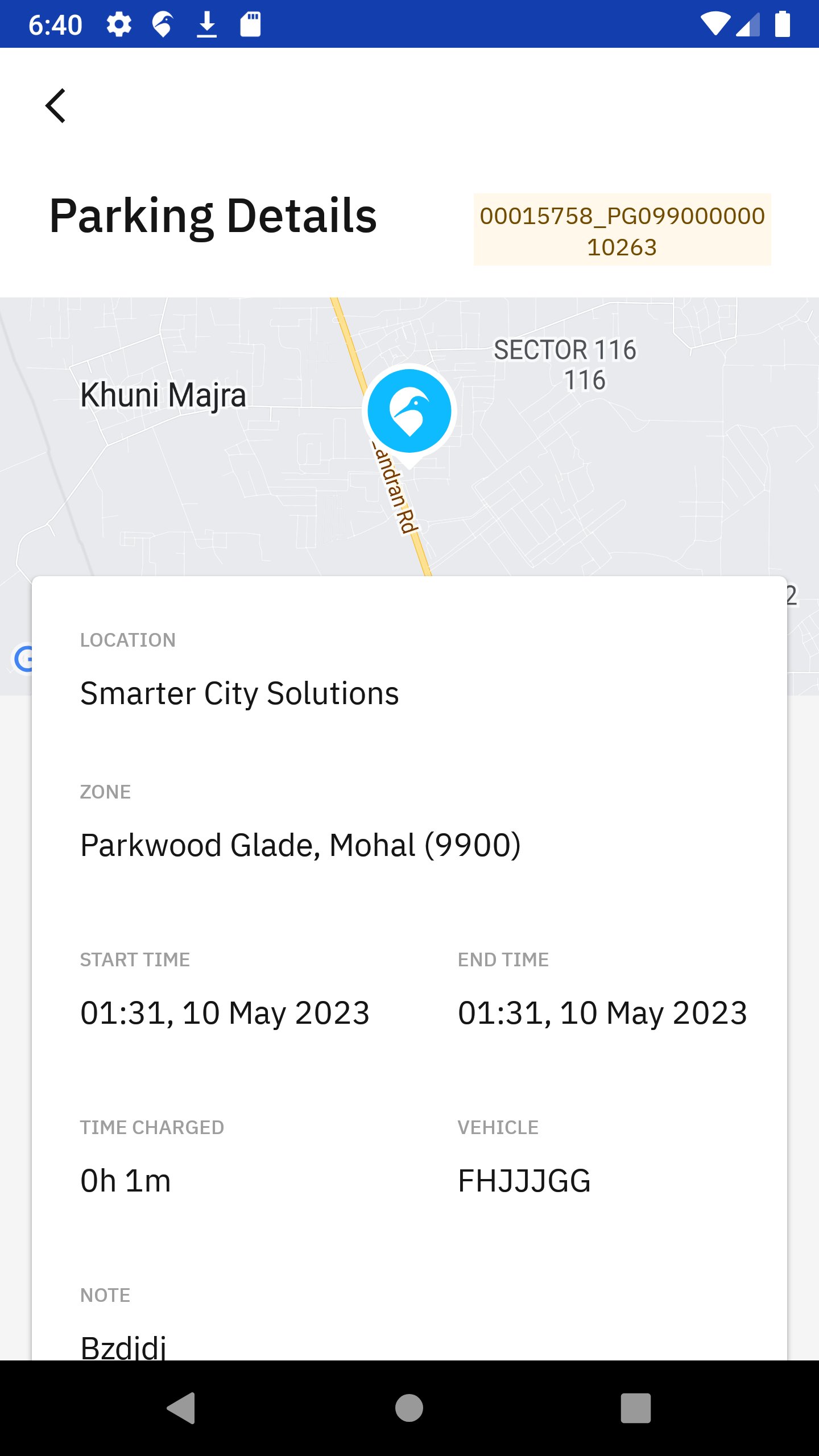The height and width of the screenshot is (1456, 819).
Task: Tap the back arrow icon
Action: 56,106
